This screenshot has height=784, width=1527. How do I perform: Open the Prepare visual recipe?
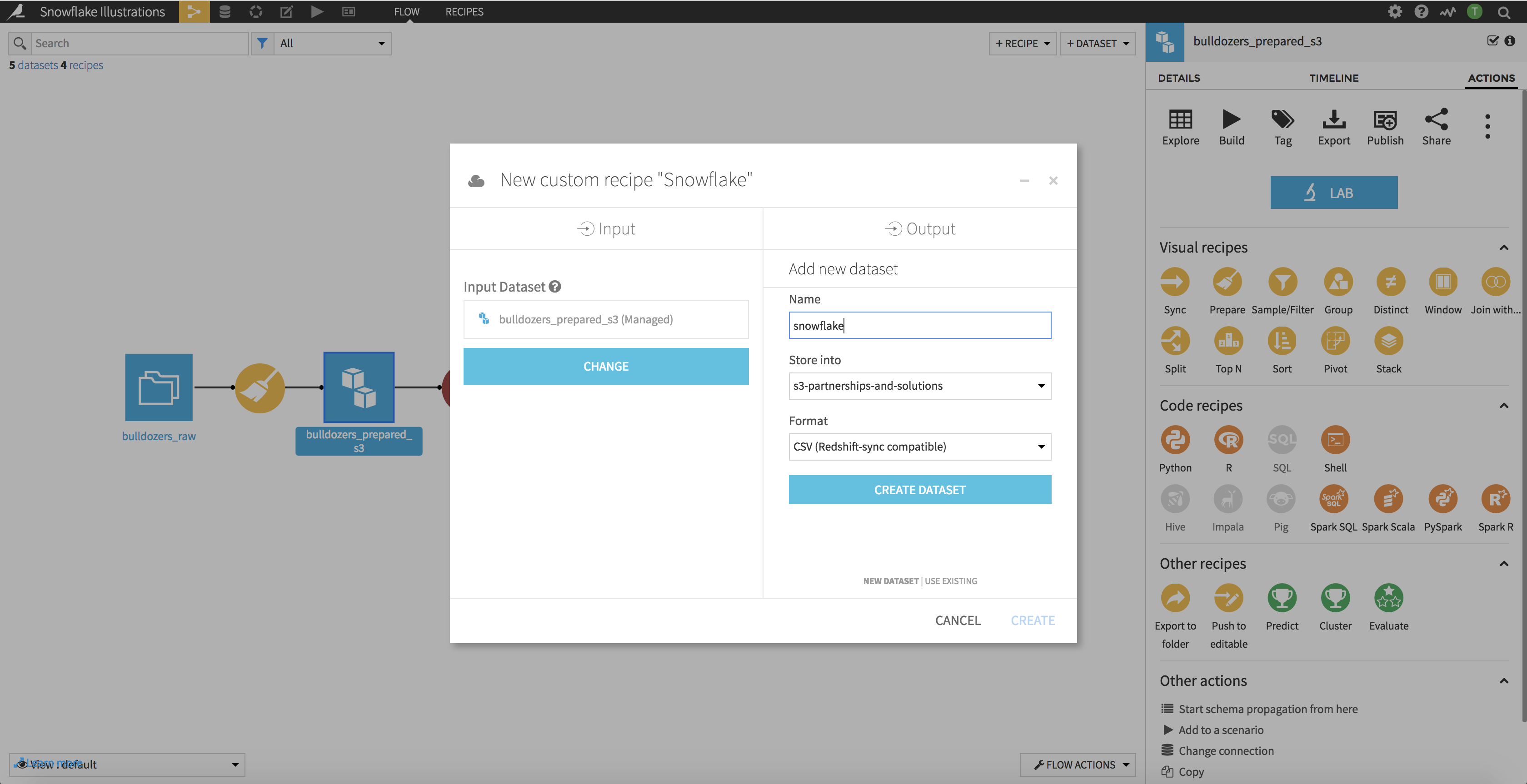click(1227, 282)
